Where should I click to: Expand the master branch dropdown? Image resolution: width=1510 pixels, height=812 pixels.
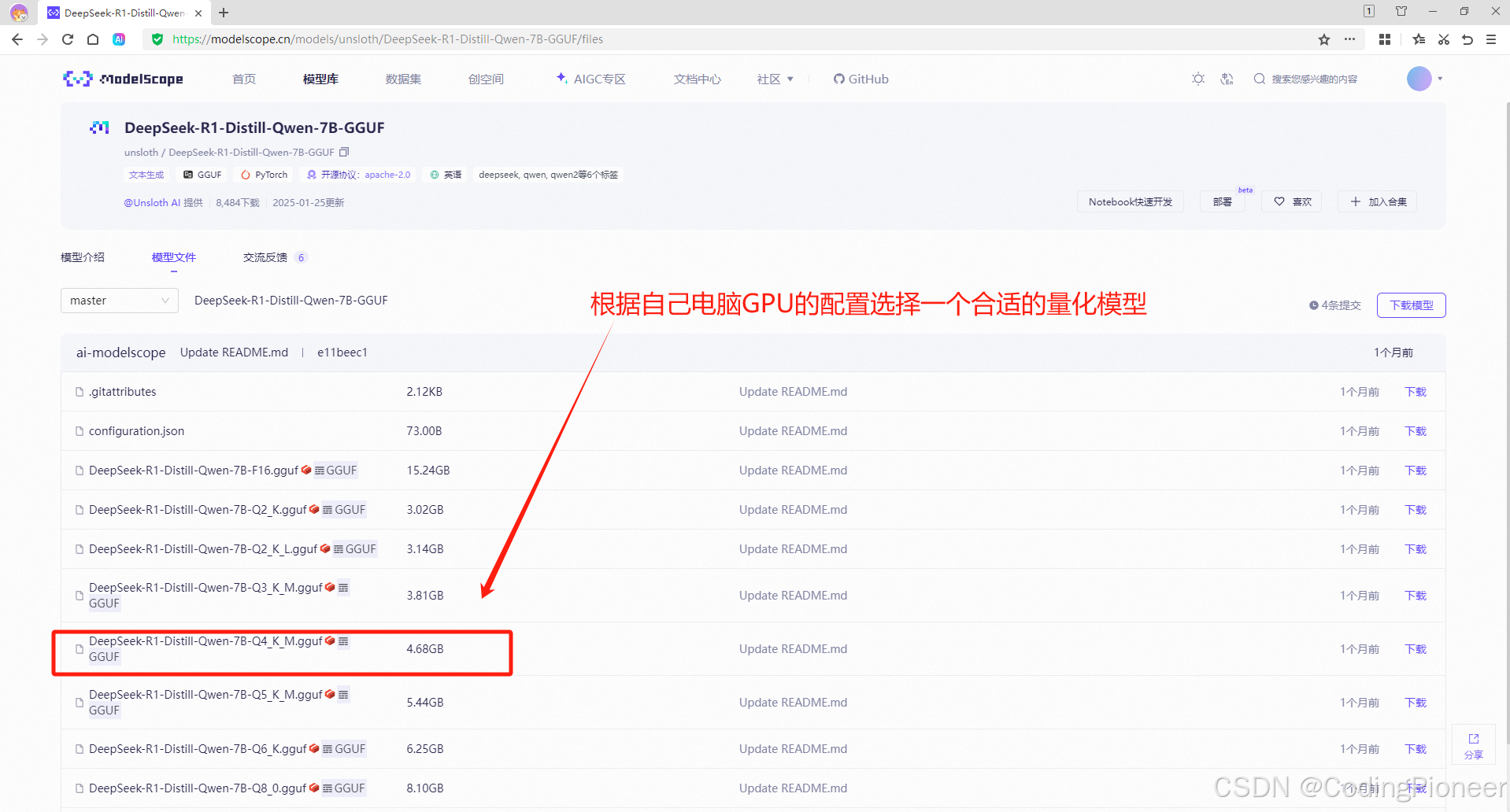tap(120, 301)
